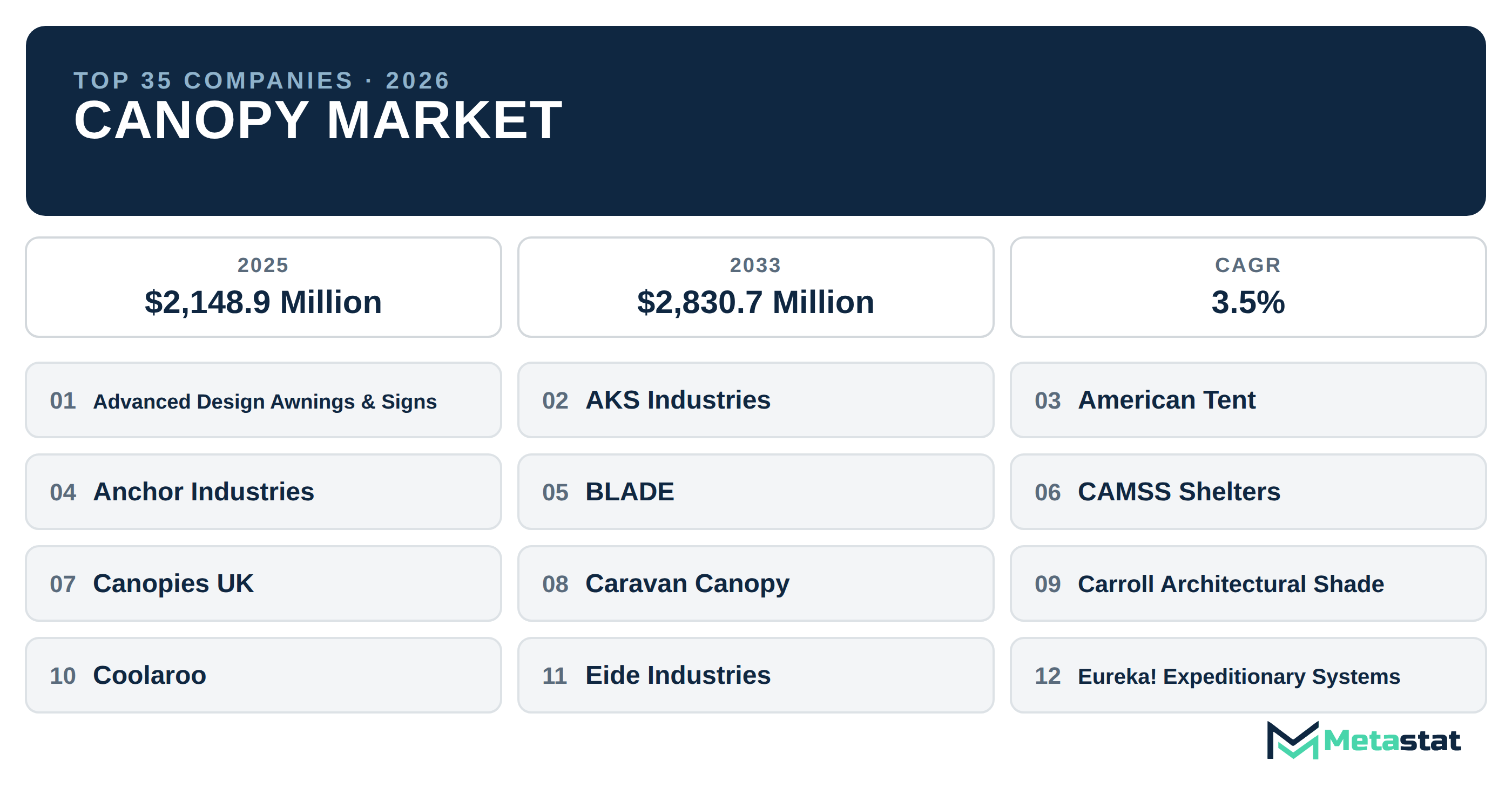Select the 2025 $2,148.9 Million stat card
The width and height of the screenshot is (1512, 788).
pos(264,287)
